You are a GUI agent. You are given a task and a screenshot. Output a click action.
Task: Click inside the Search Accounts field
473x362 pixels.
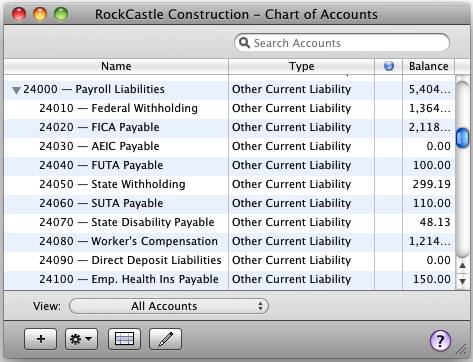point(342,43)
